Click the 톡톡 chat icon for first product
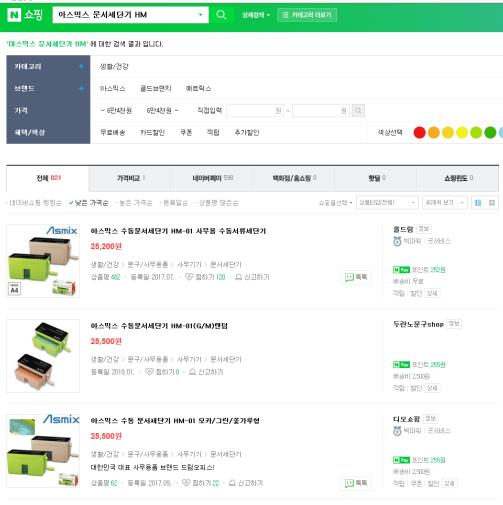 tap(356, 277)
